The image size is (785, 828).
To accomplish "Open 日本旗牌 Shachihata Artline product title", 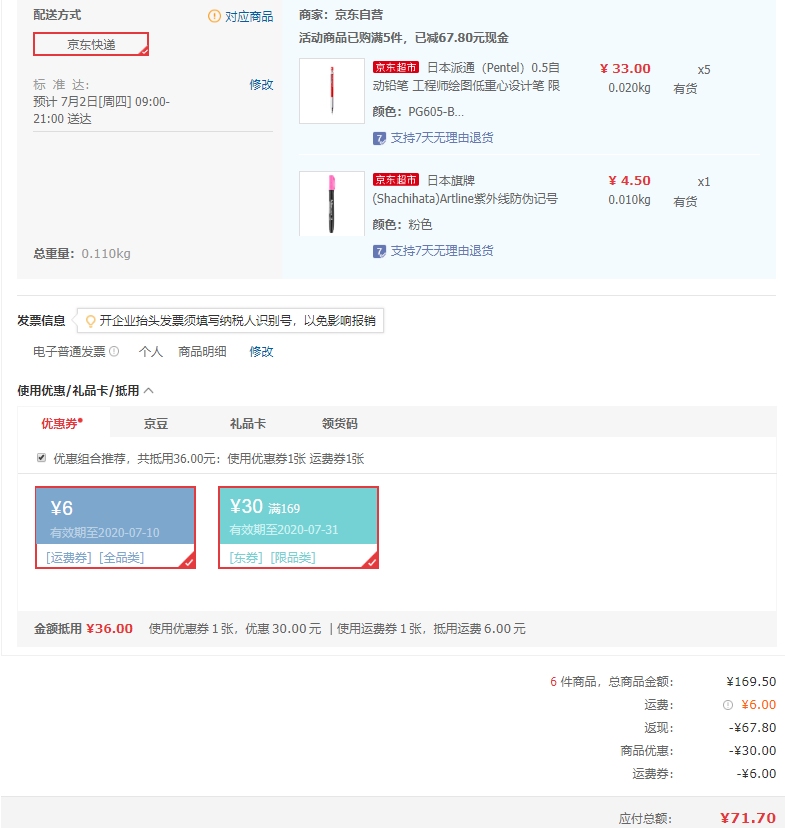I will tap(465, 190).
